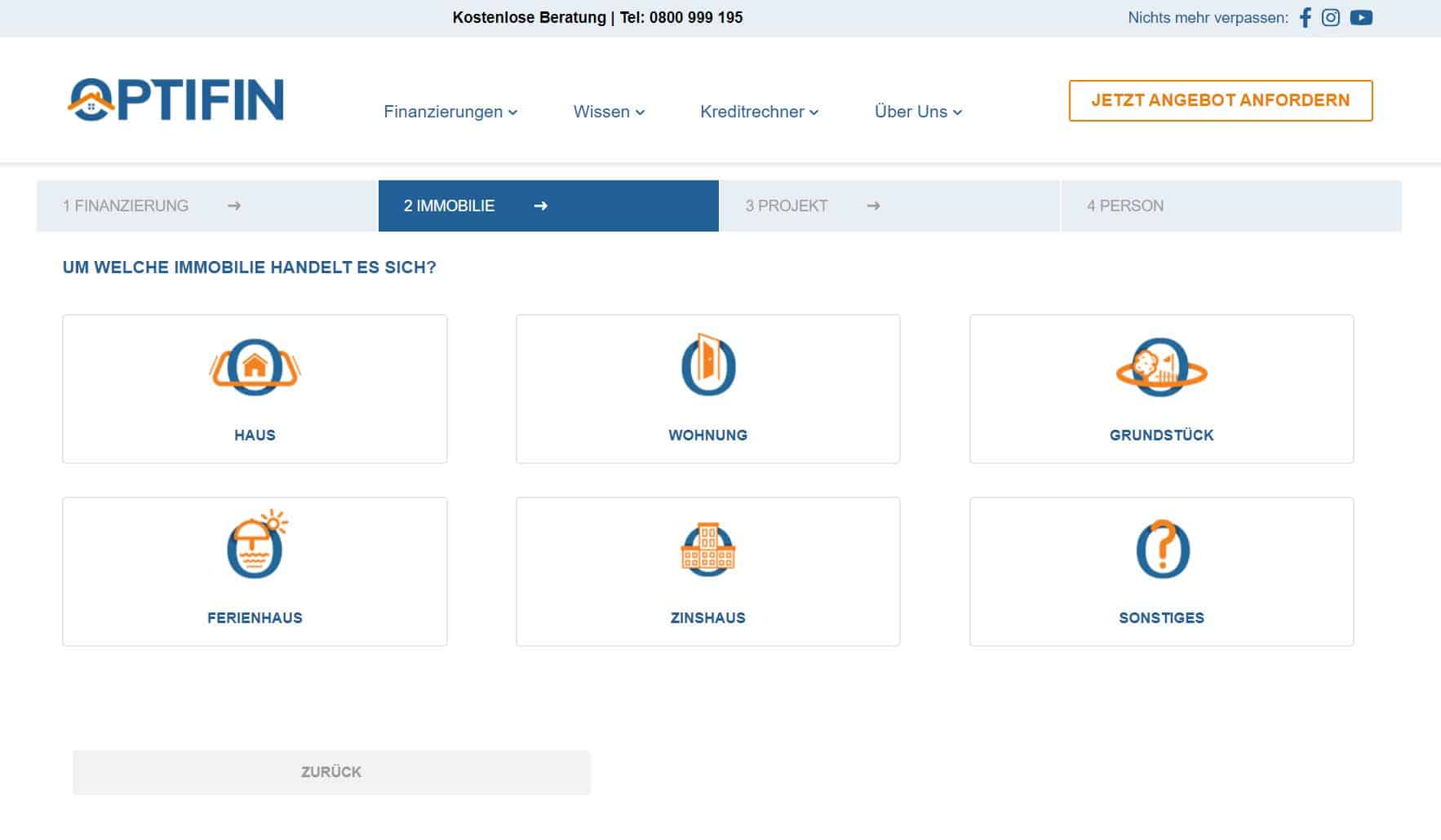Open the YouTube icon link
The image size is (1441, 840).
pyautogui.click(x=1361, y=17)
